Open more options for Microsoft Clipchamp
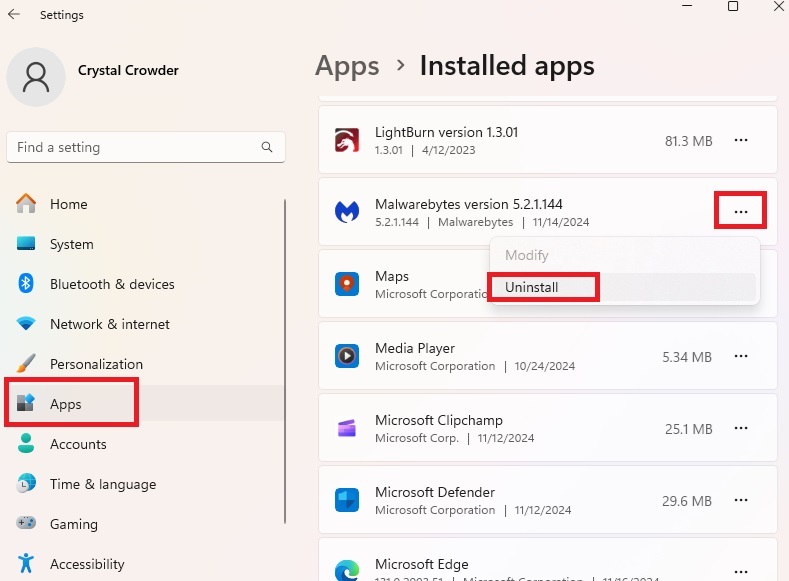Viewport: 789px width, 581px height. [x=741, y=428]
